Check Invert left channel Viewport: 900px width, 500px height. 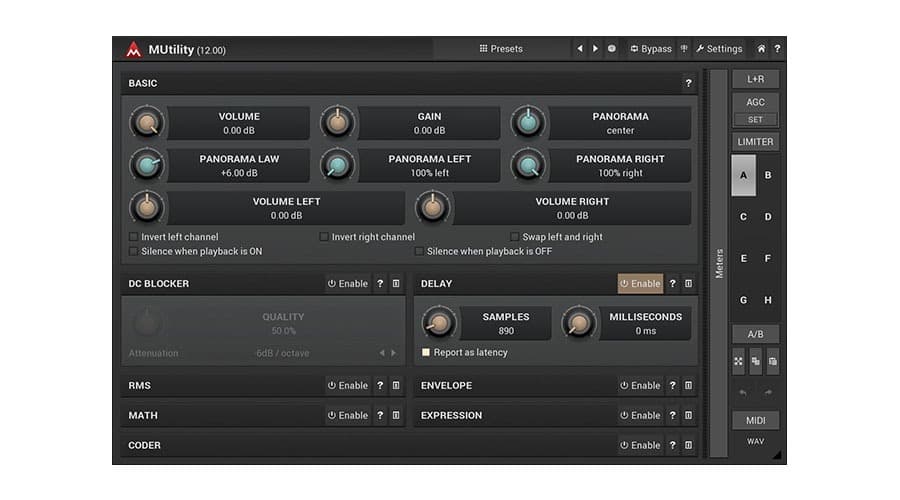tap(134, 237)
